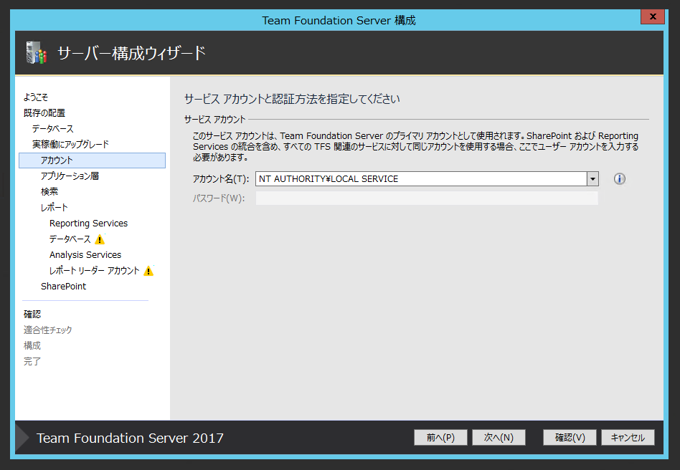Go to the SharePoint step
The width and height of the screenshot is (680, 470).
[63, 287]
